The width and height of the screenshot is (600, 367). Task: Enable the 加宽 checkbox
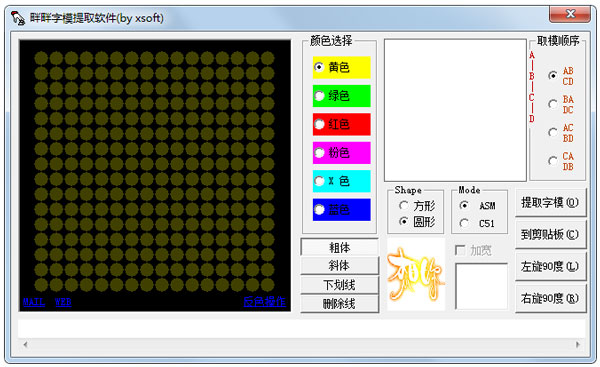point(473,251)
